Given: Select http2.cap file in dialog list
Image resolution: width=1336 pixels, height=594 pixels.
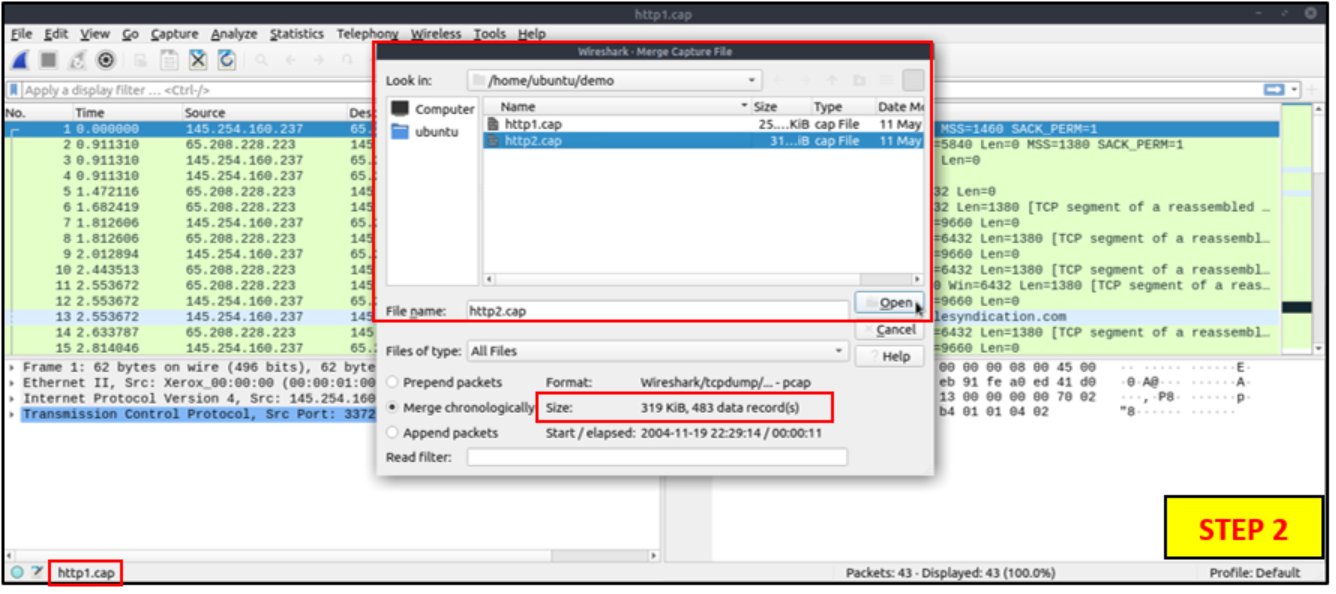Looking at the screenshot, I should coord(701,141).
